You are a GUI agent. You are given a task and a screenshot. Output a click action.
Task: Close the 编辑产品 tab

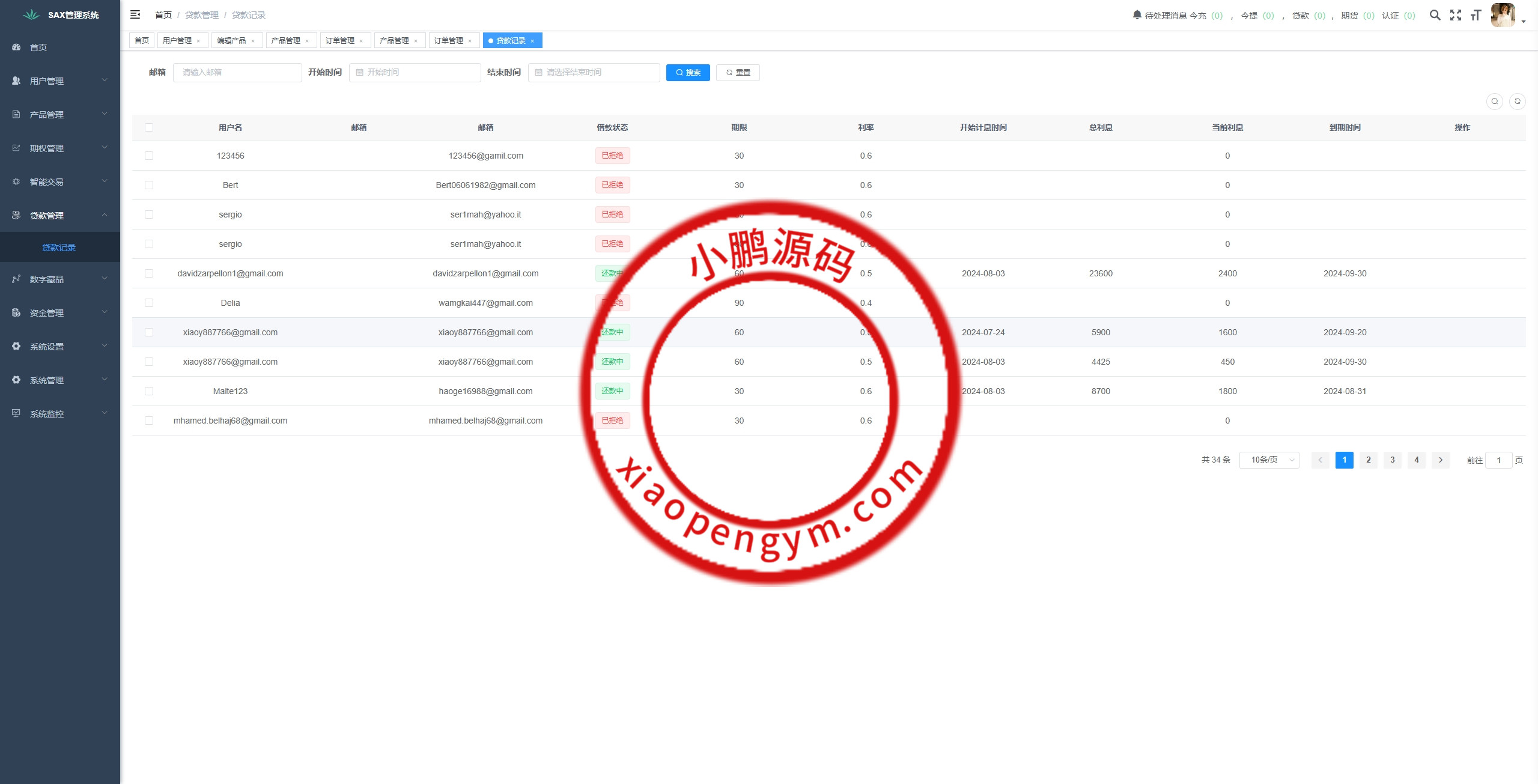coord(253,41)
